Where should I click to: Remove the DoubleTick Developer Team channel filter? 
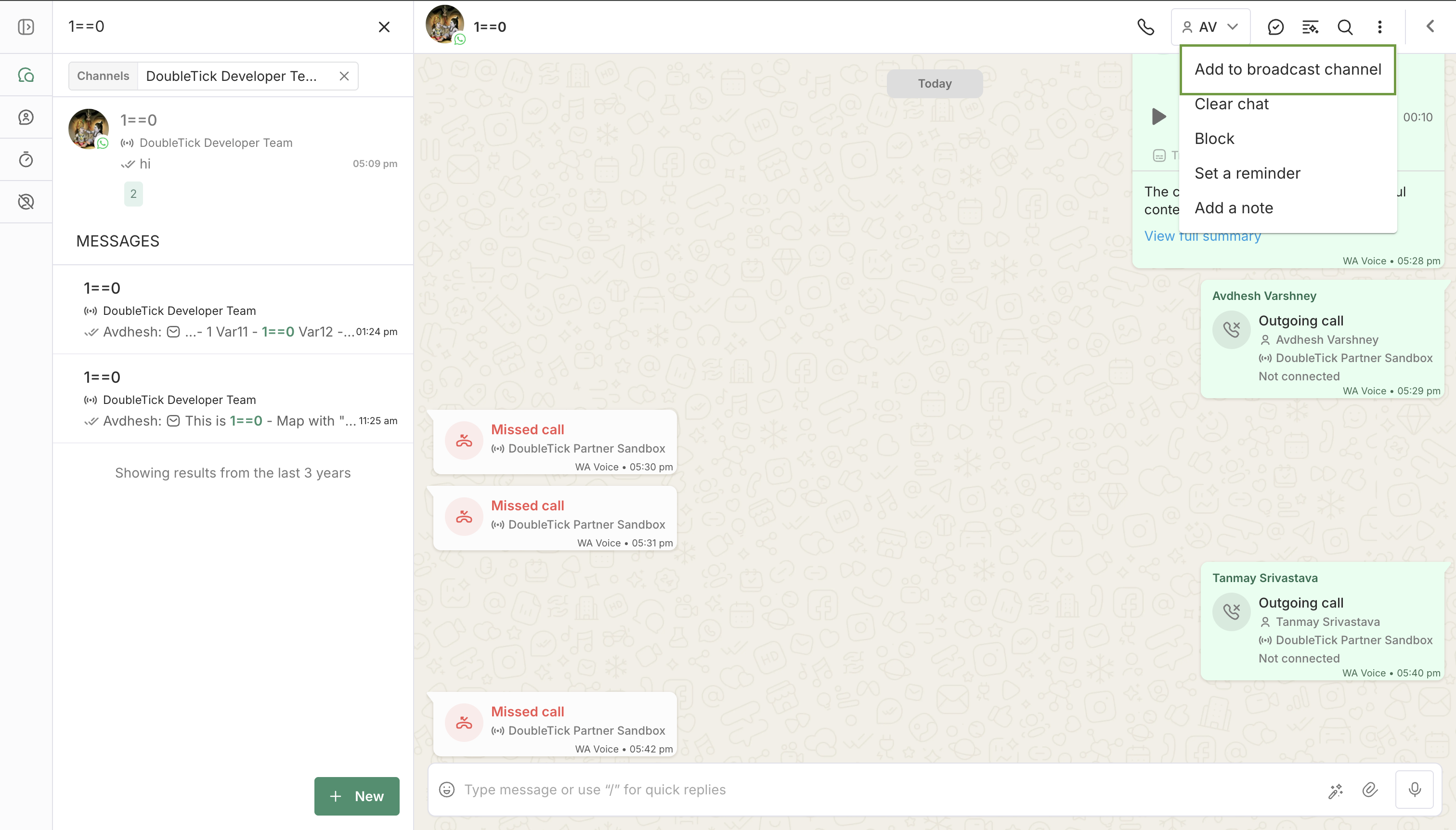[x=344, y=76]
